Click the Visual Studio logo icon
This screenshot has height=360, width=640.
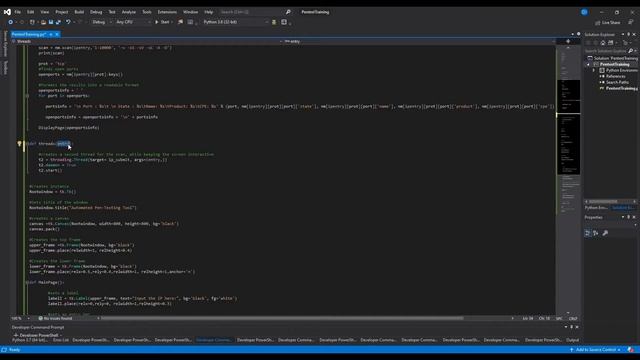point(7,12)
